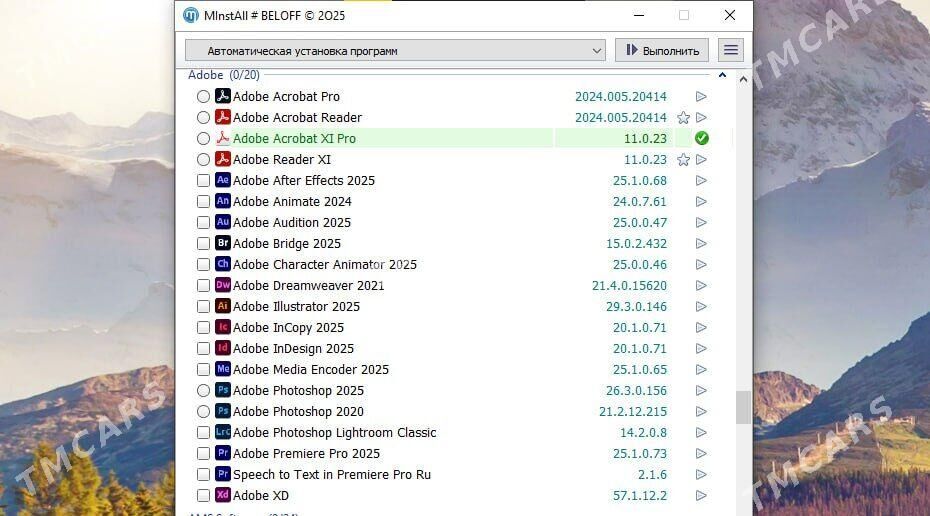The width and height of the screenshot is (930, 516).
Task: Click the Выполнить button
Action: tap(662, 50)
